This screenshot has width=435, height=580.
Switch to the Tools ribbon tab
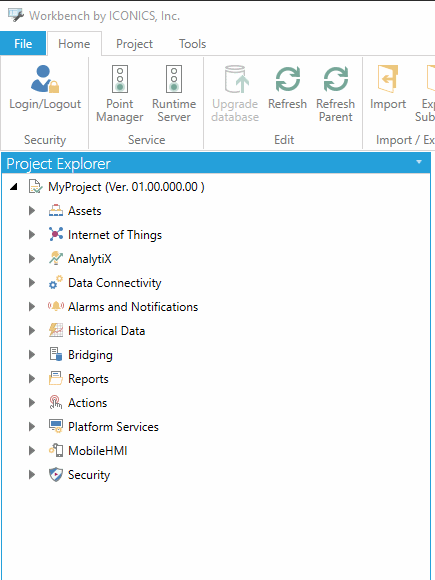tap(192, 44)
